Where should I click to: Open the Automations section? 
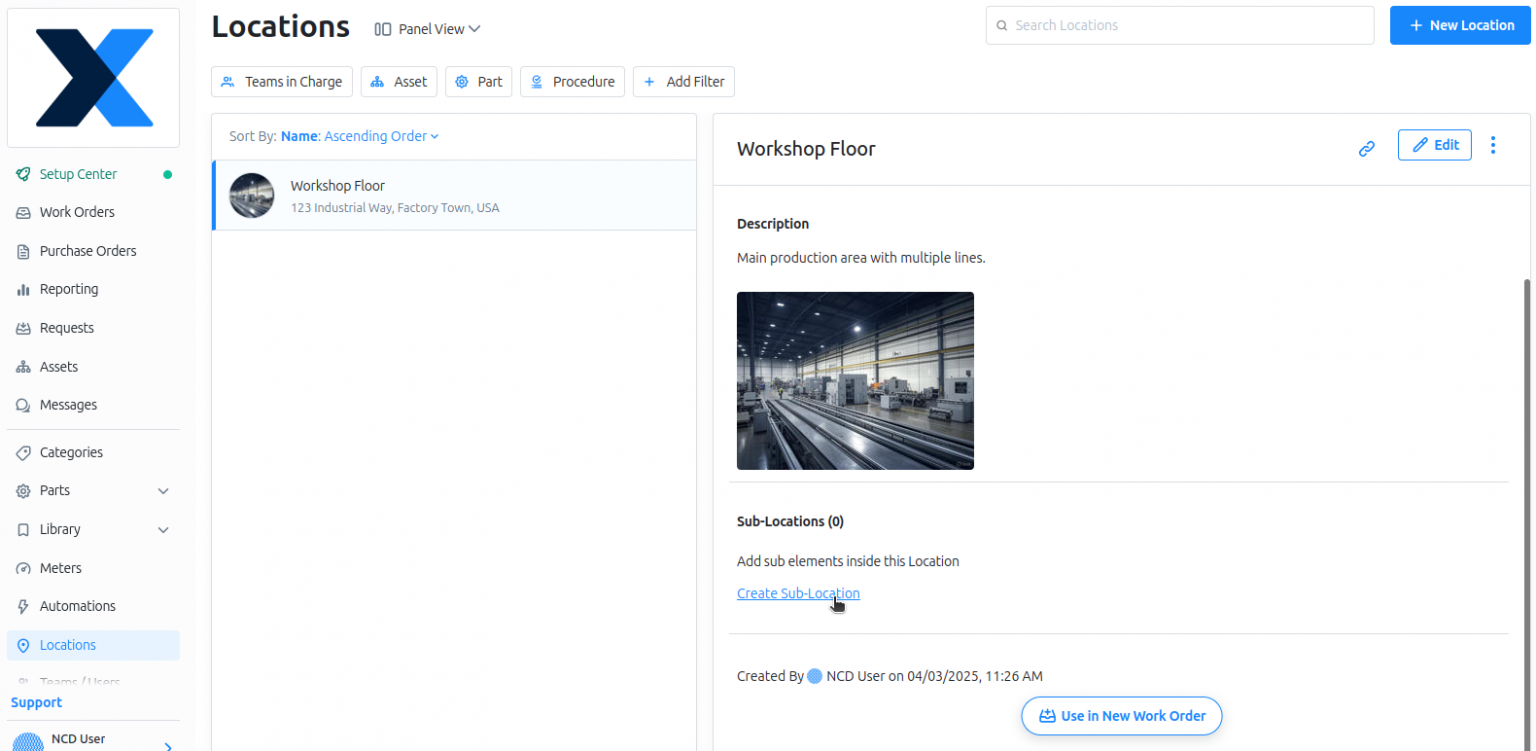(x=77, y=606)
